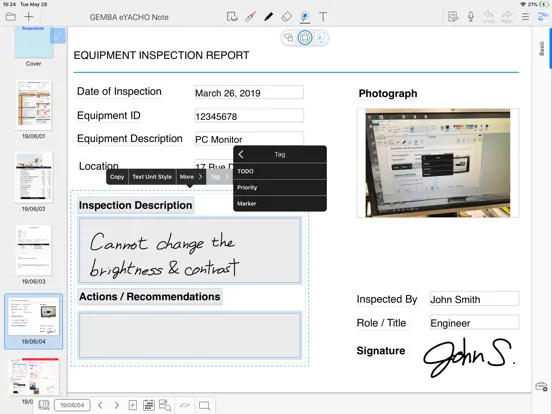Viewport: 552px width, 414px height.
Task: Select the PC monitor photograph
Action: pos(438,163)
